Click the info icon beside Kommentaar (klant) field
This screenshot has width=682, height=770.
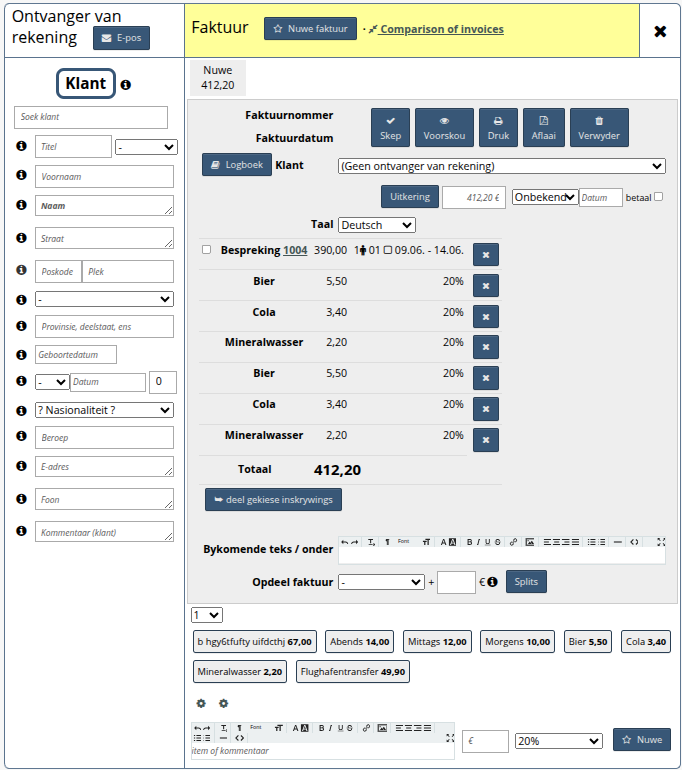click(21, 530)
